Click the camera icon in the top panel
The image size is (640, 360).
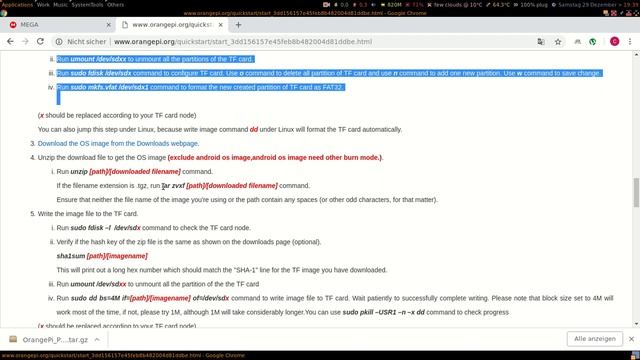(x=326, y=4)
